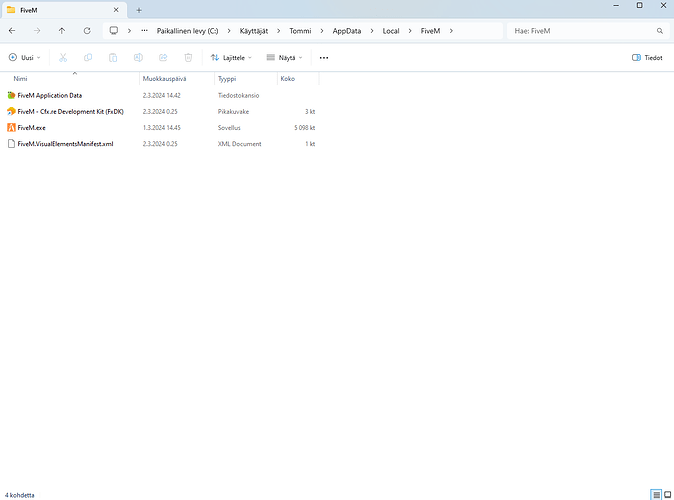Switch to large thumbnails view icon

(668, 495)
